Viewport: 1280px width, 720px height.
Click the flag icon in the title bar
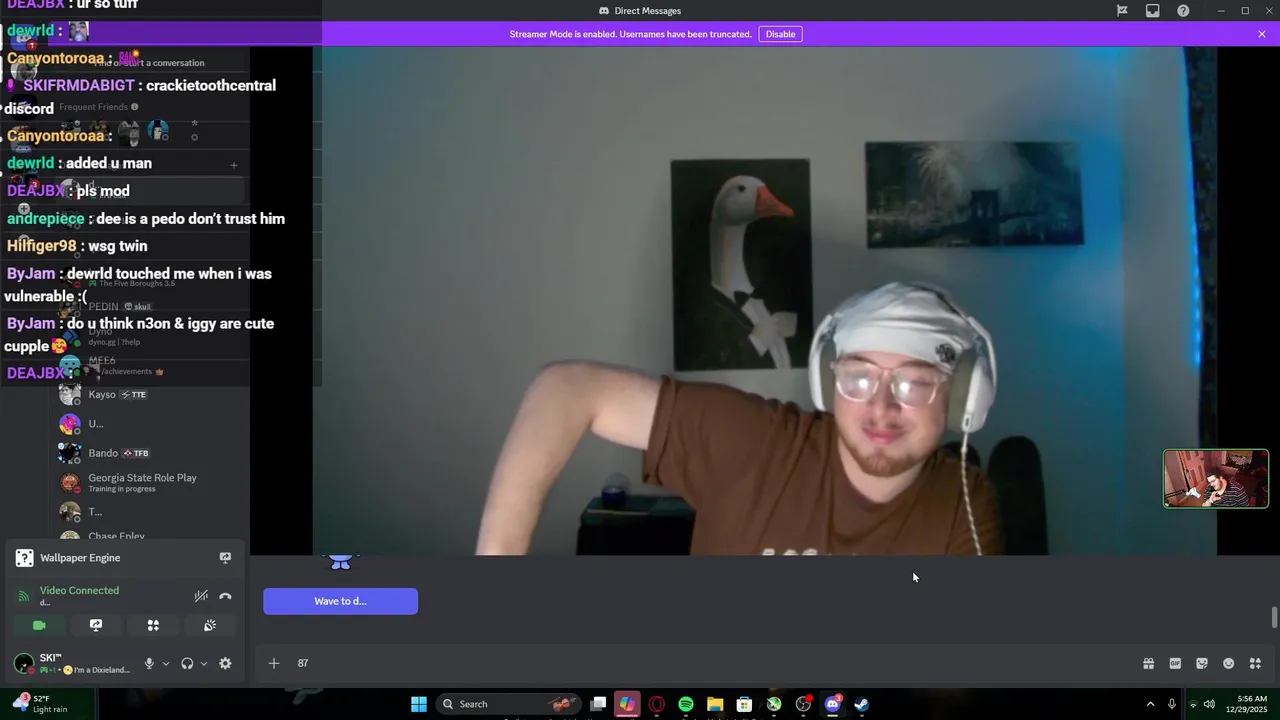pos(1122,11)
